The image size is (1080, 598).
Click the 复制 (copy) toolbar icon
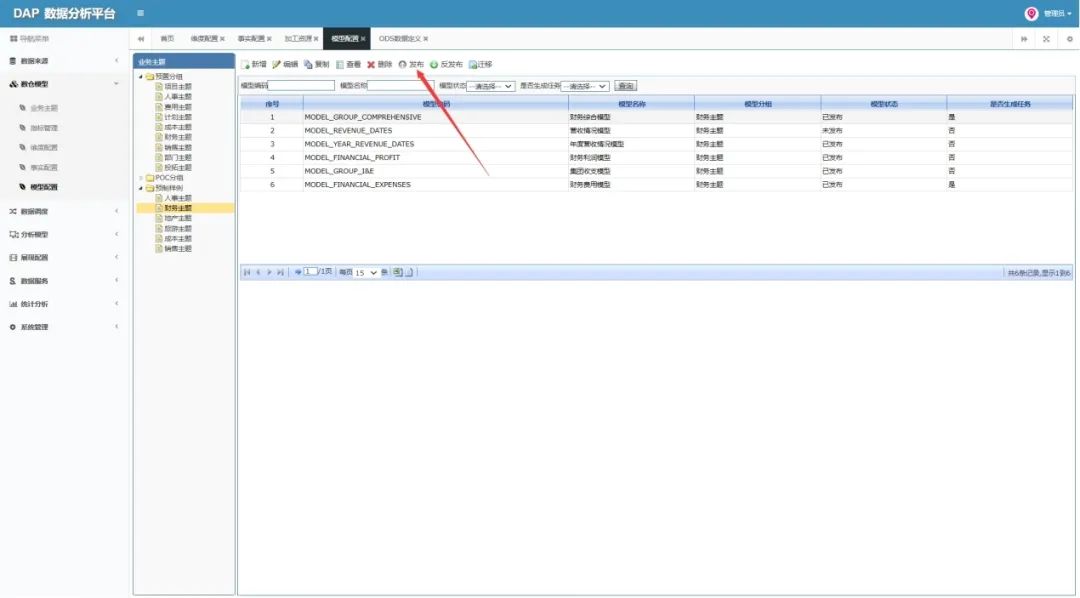(x=308, y=64)
